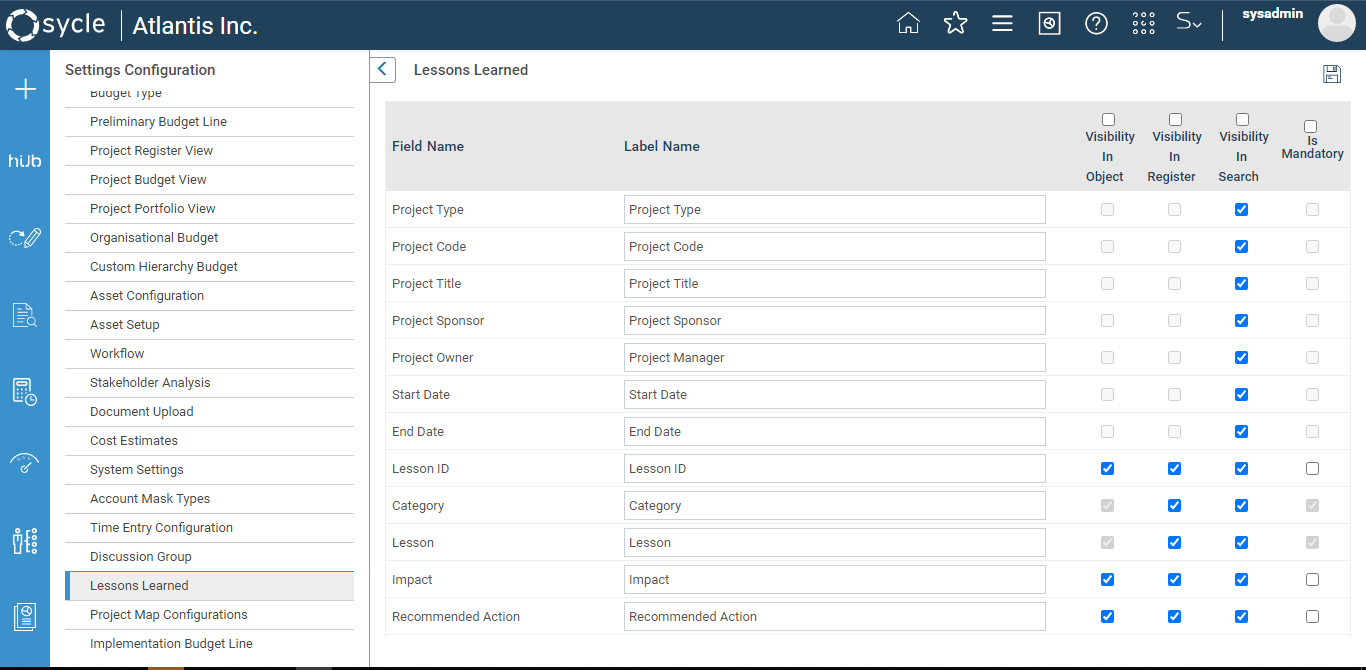Open Stakeholder Analysis settings
1366x670 pixels.
click(209, 383)
